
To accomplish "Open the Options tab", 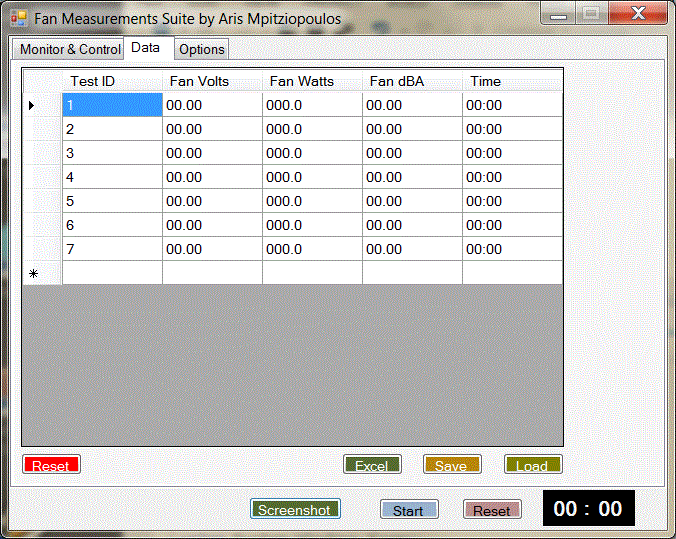I will (201, 49).
